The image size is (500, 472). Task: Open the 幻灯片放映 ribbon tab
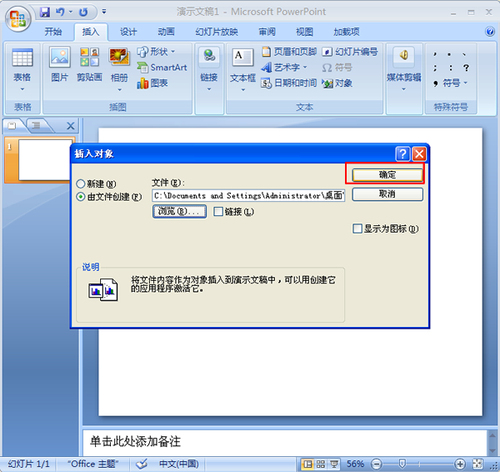(x=216, y=32)
